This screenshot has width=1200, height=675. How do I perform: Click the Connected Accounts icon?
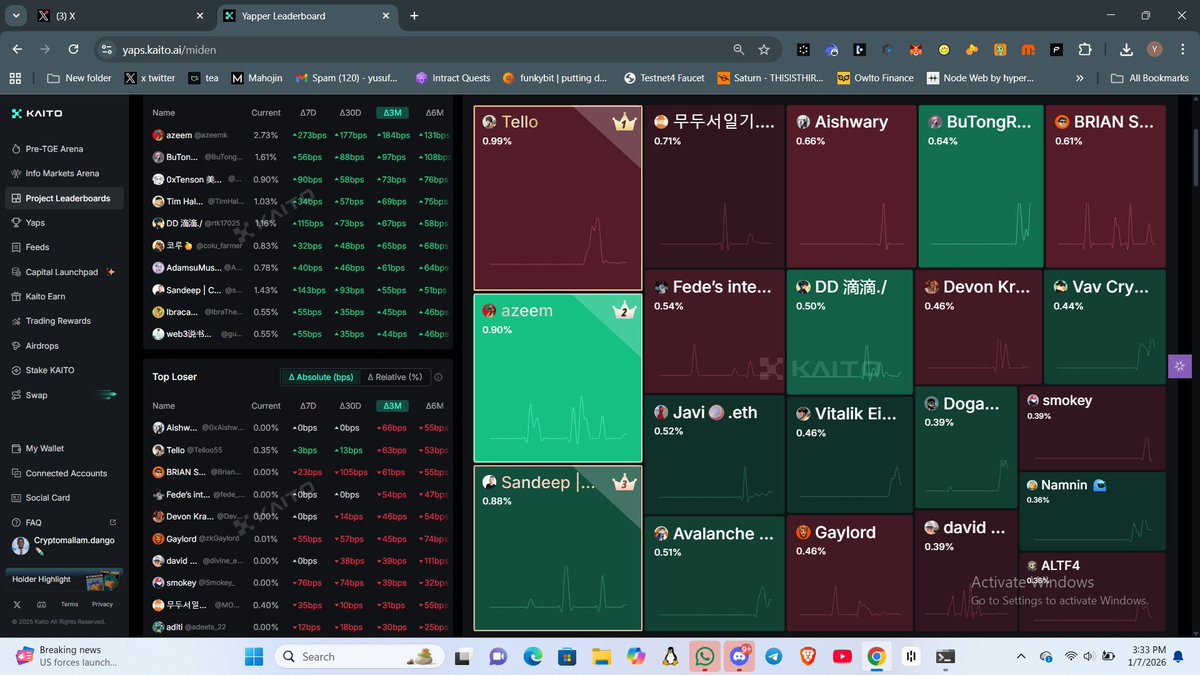tap(16, 473)
